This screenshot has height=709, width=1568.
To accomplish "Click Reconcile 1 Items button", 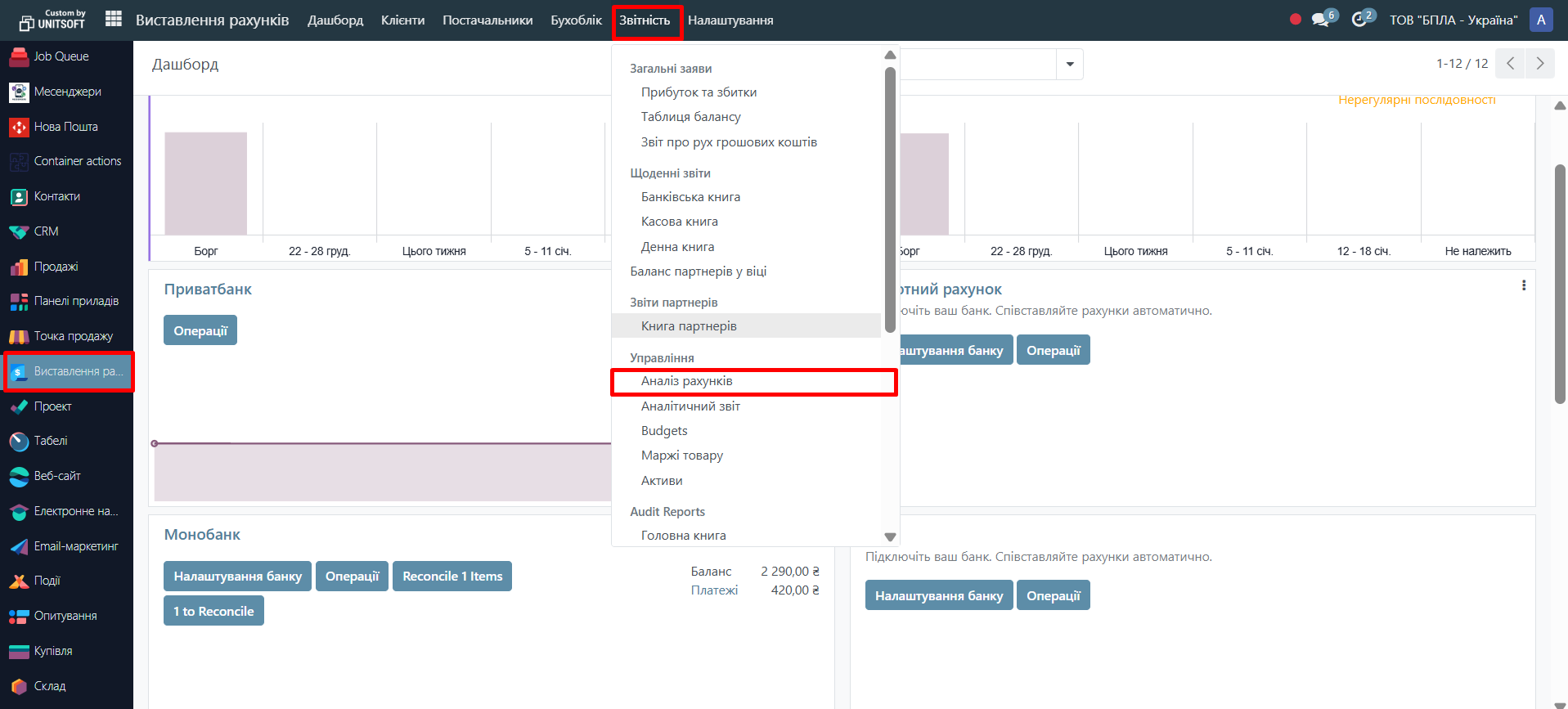I will pos(452,577).
